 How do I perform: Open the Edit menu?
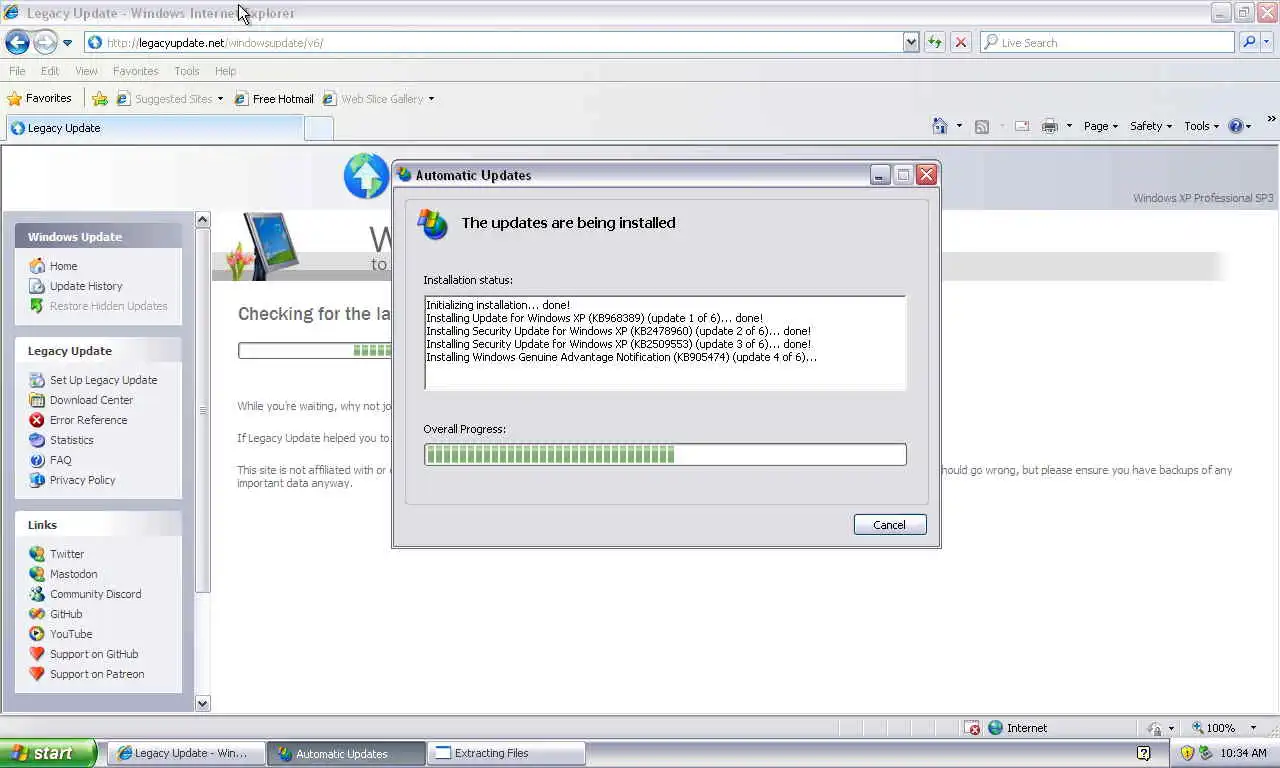(50, 71)
